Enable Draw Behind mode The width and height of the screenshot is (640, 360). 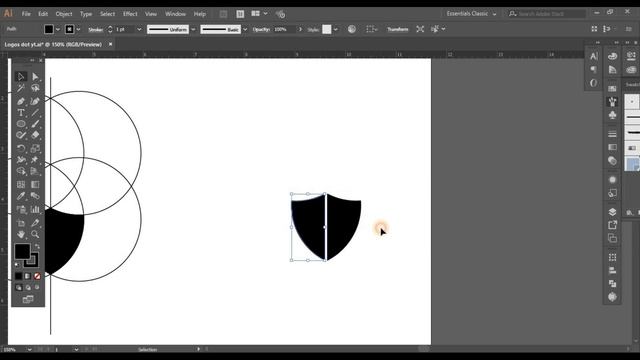click(x=28, y=287)
